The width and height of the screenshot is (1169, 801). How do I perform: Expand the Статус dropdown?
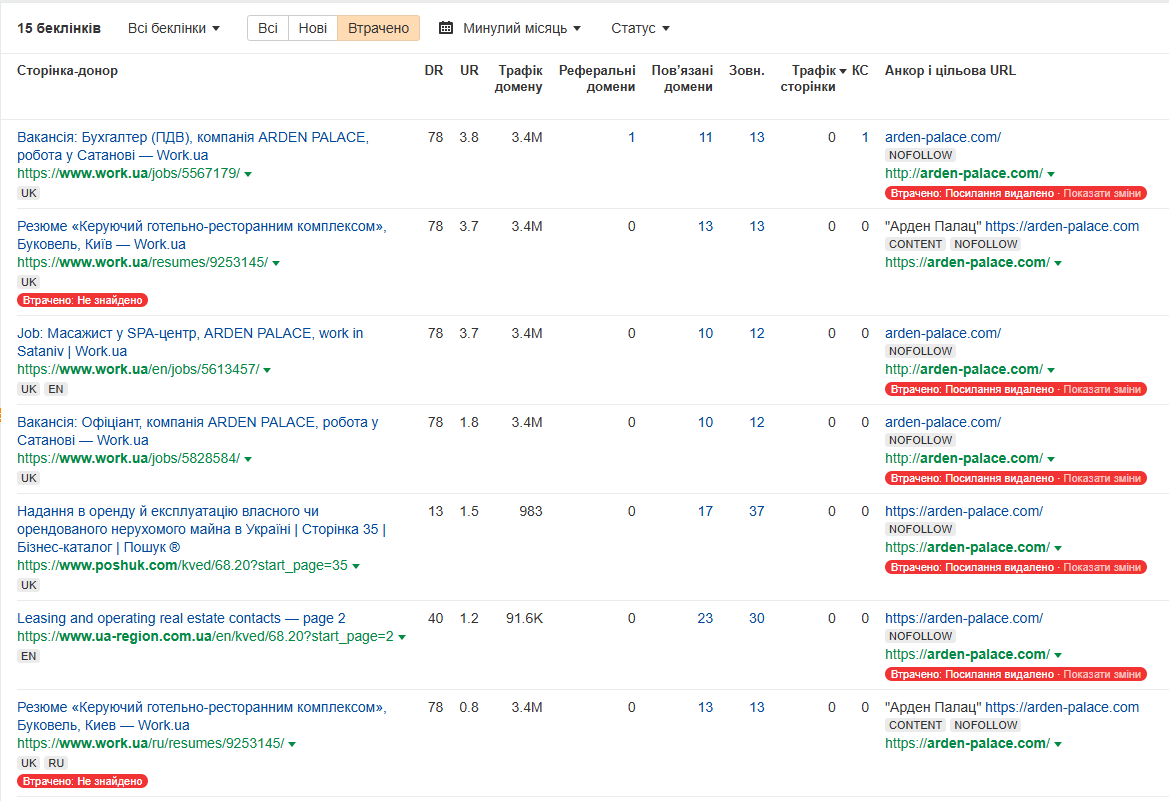tap(640, 28)
